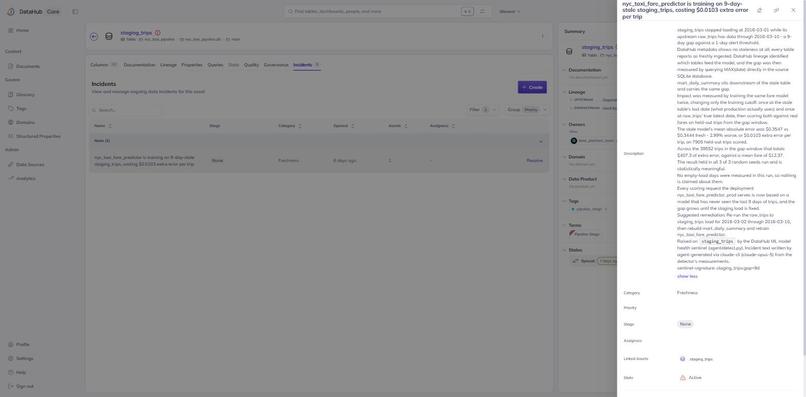Collapse the left sidebar toggle icon
Image resolution: width=806 pixels, height=397 pixels.
point(75,12)
